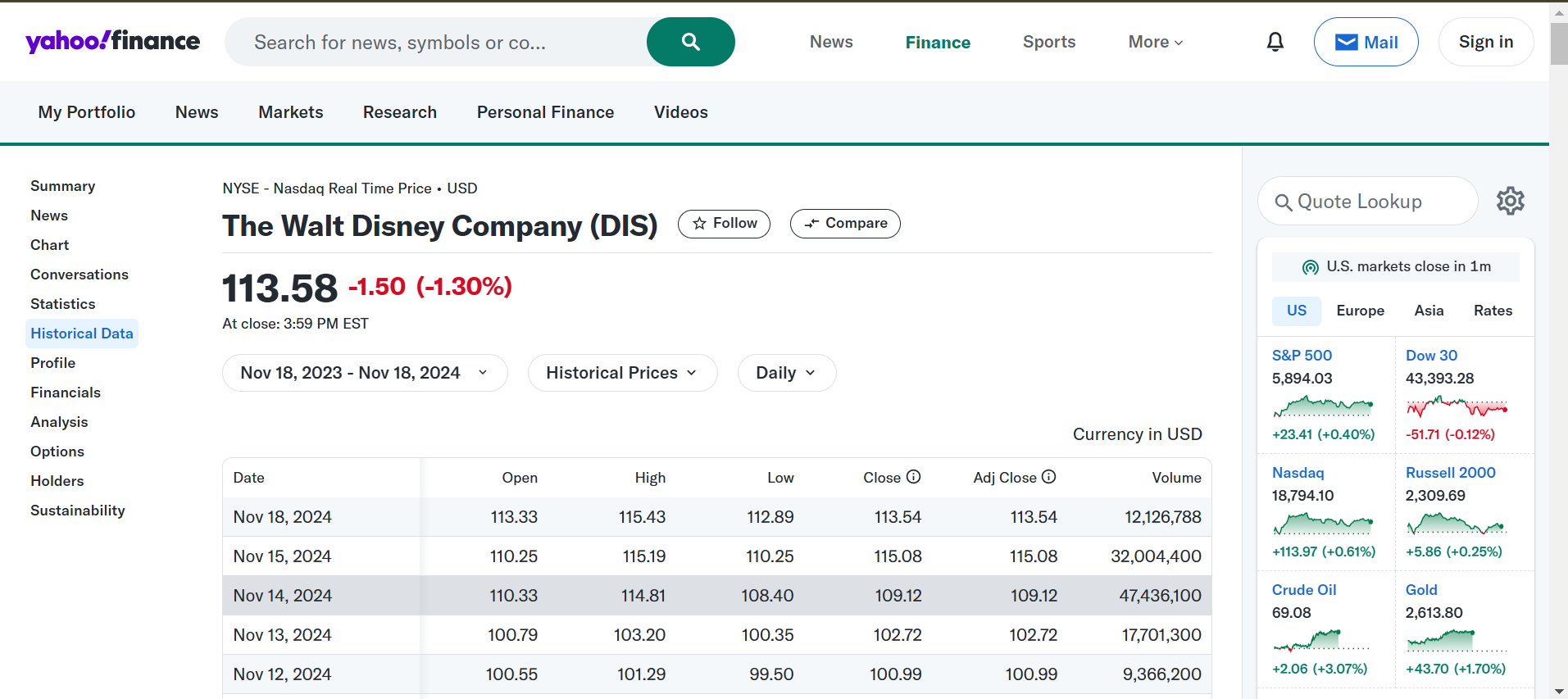Click the Volume column header
The width and height of the screenshot is (1568, 699).
1176,478
